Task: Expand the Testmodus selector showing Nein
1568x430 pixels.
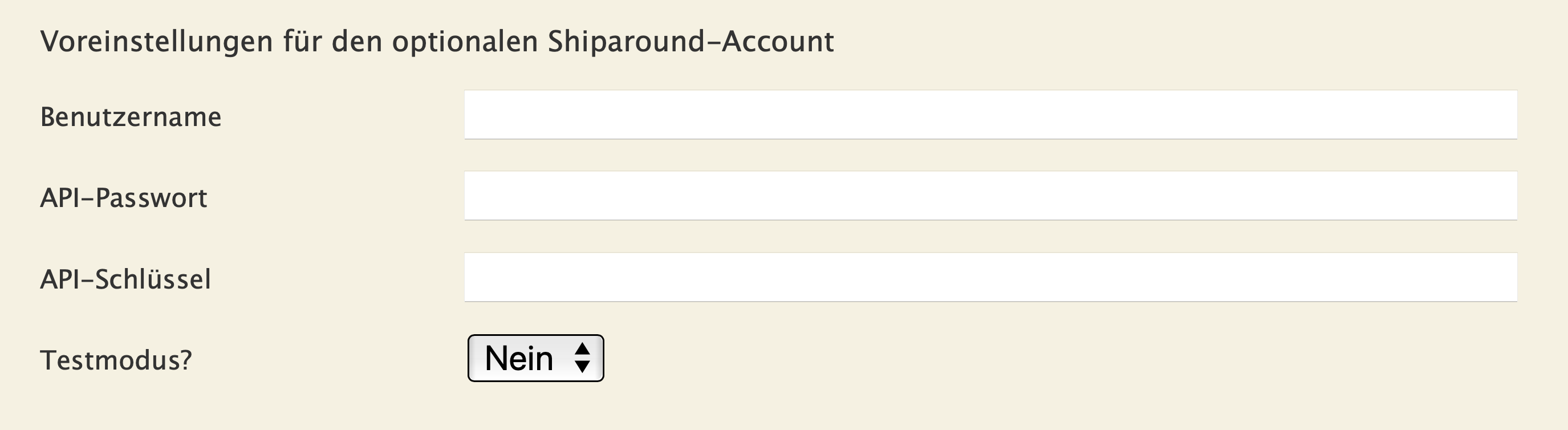Action: [x=534, y=359]
